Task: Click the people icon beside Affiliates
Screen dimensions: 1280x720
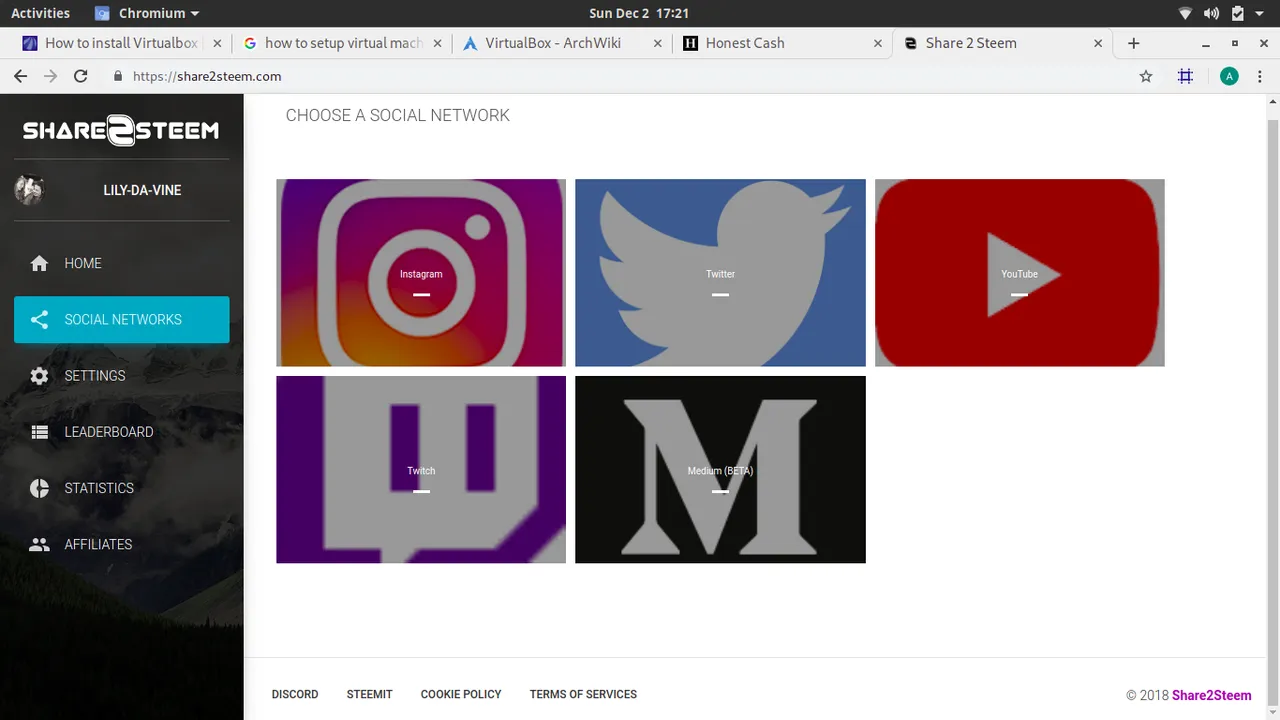Action: (39, 545)
